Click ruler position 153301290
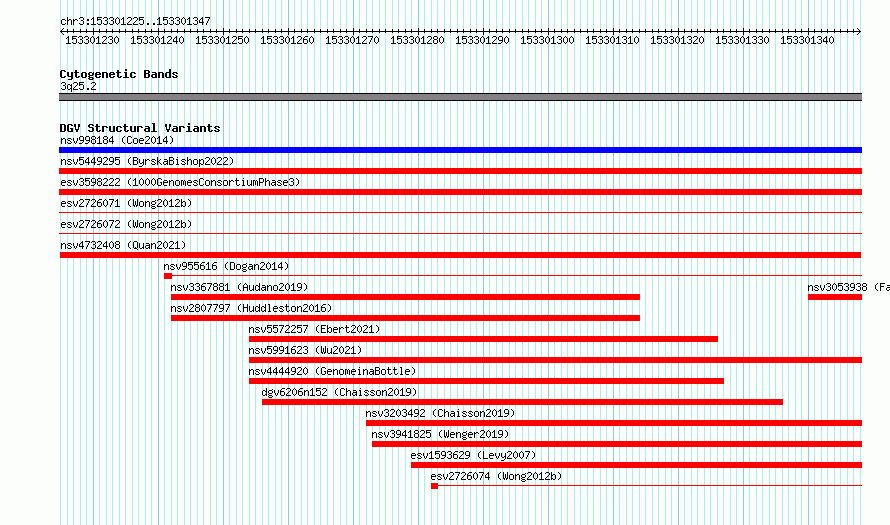 pyautogui.click(x=482, y=40)
